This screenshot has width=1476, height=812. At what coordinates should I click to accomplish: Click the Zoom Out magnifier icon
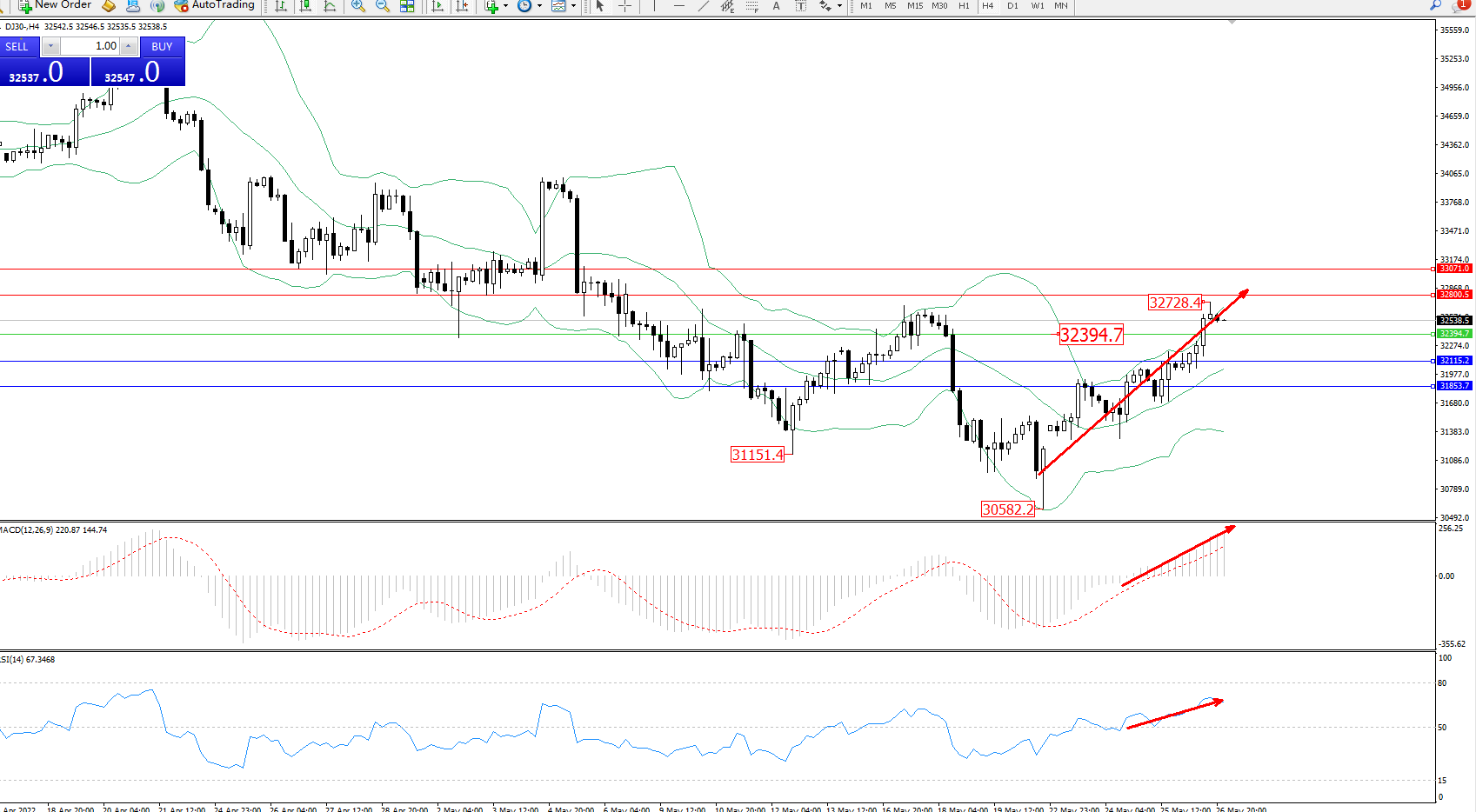point(382,6)
